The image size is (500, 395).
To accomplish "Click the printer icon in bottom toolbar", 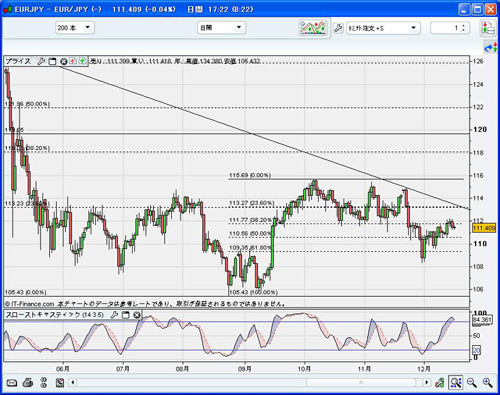I will pos(28,382).
